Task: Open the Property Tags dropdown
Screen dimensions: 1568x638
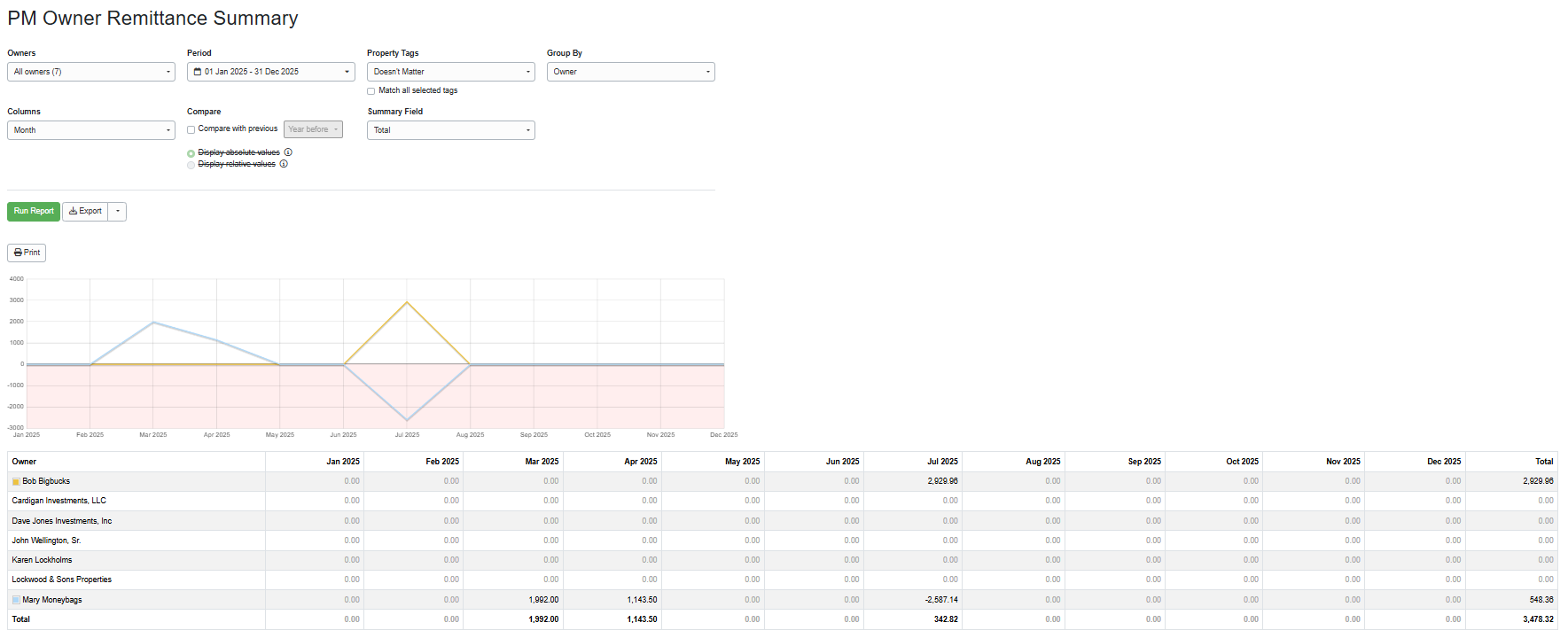Action: pos(451,72)
